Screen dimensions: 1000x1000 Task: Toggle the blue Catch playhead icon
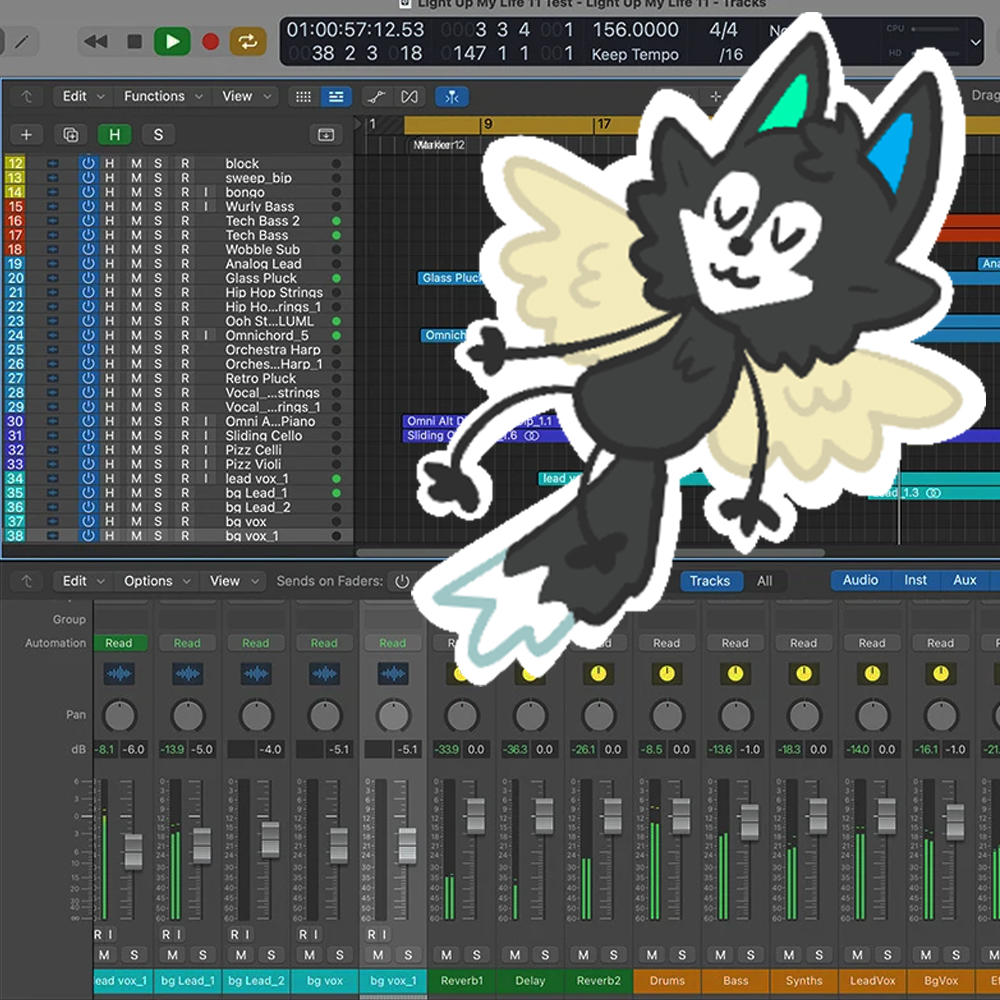pyautogui.click(x=452, y=96)
